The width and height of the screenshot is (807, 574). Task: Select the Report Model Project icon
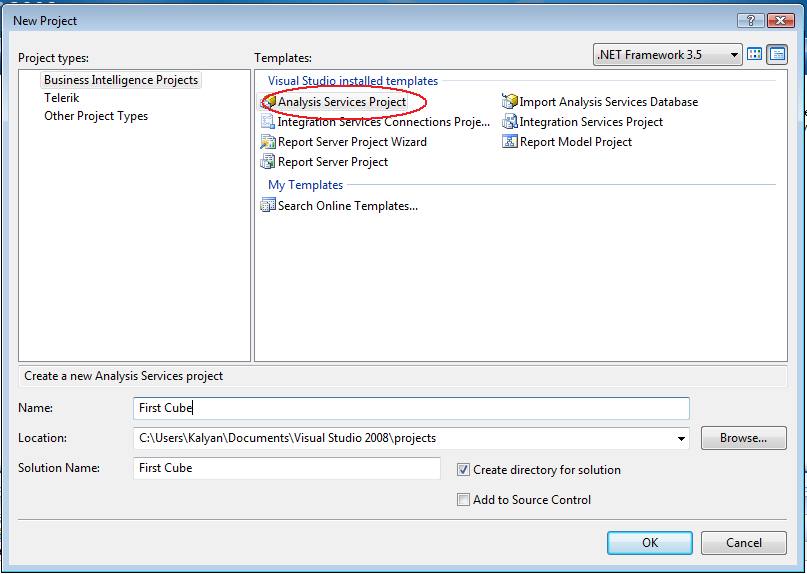pyautogui.click(x=510, y=142)
